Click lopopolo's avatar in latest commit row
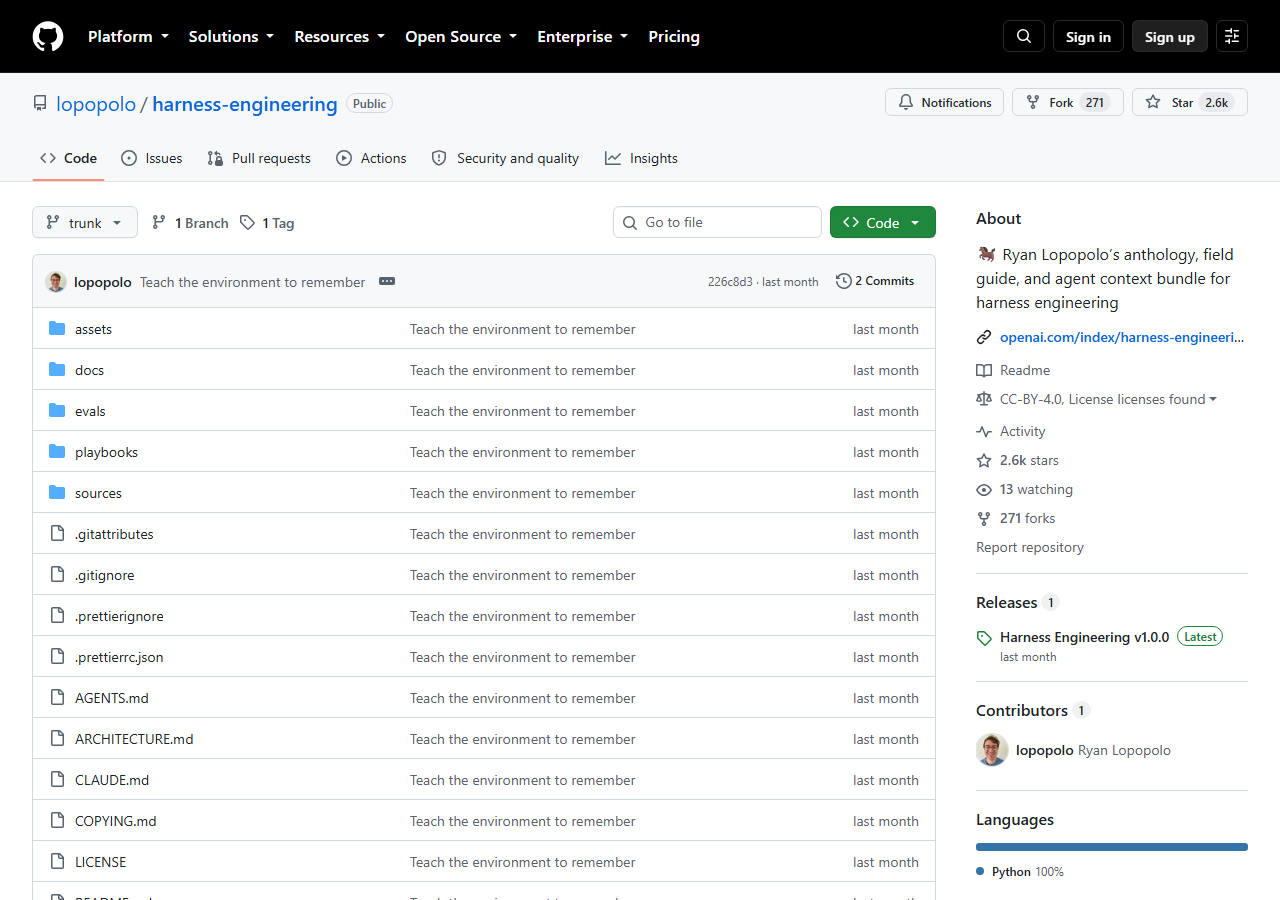Screen dimensions: 1280x900 tap(56, 282)
